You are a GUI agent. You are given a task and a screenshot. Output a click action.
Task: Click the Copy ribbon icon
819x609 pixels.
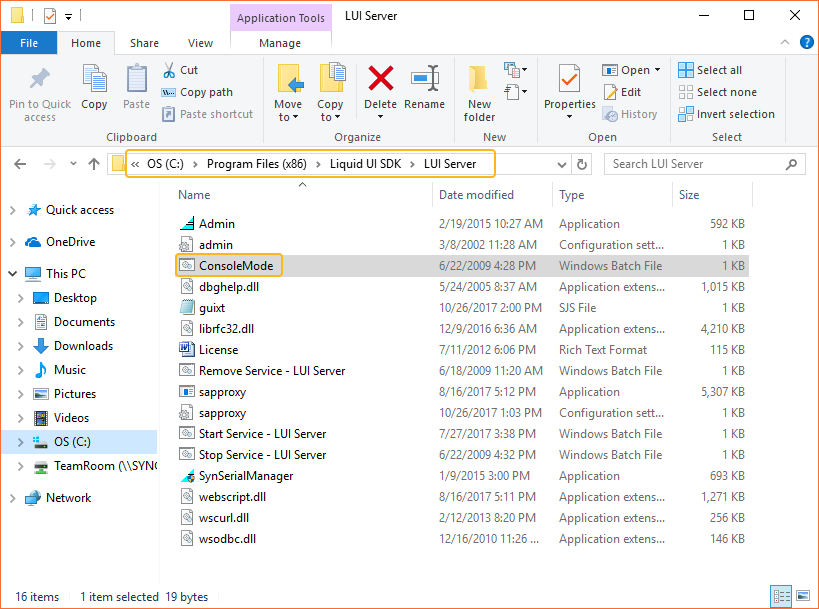95,79
